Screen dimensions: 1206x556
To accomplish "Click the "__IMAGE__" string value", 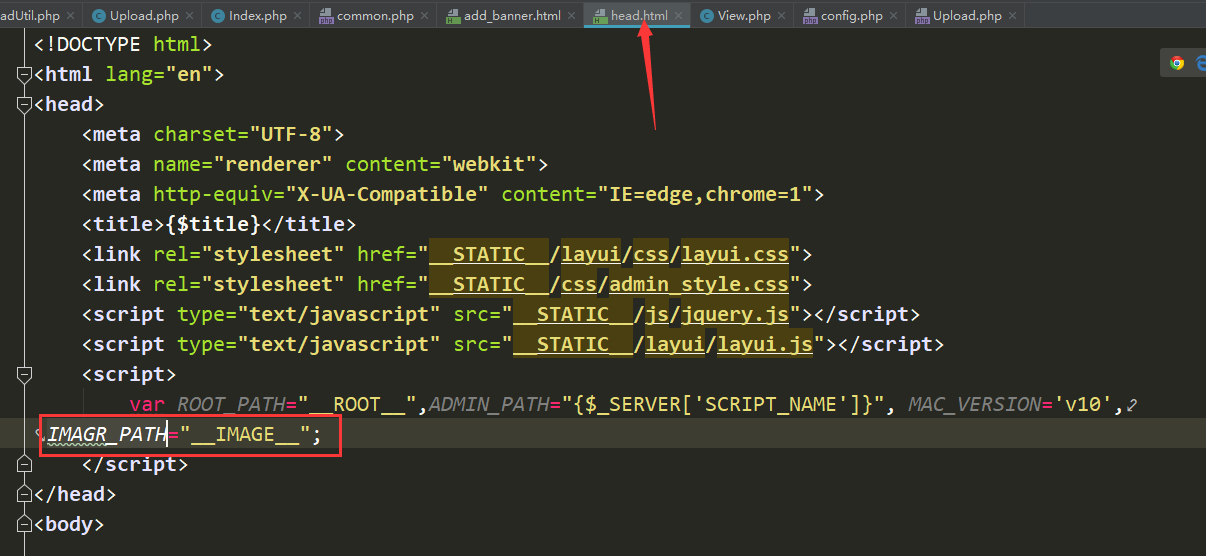I will pyautogui.click(x=245, y=435).
